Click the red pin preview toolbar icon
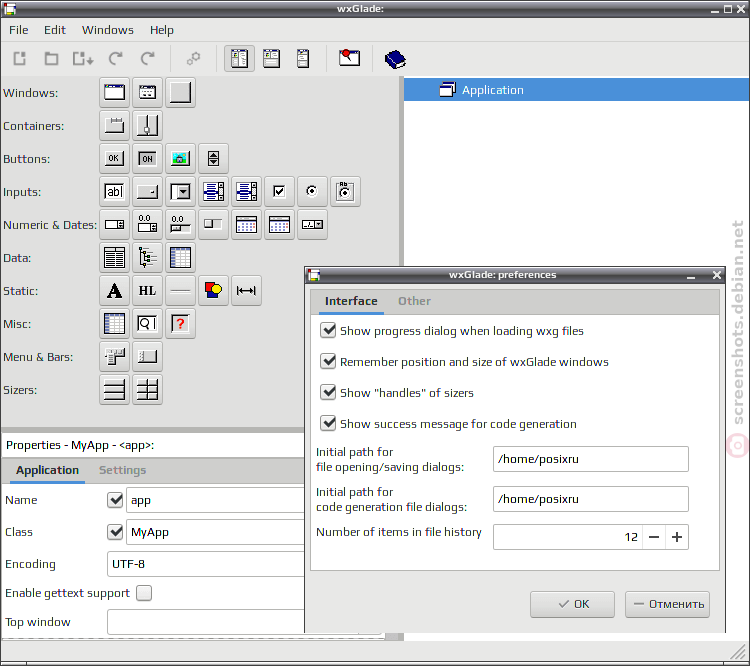 [x=350, y=58]
